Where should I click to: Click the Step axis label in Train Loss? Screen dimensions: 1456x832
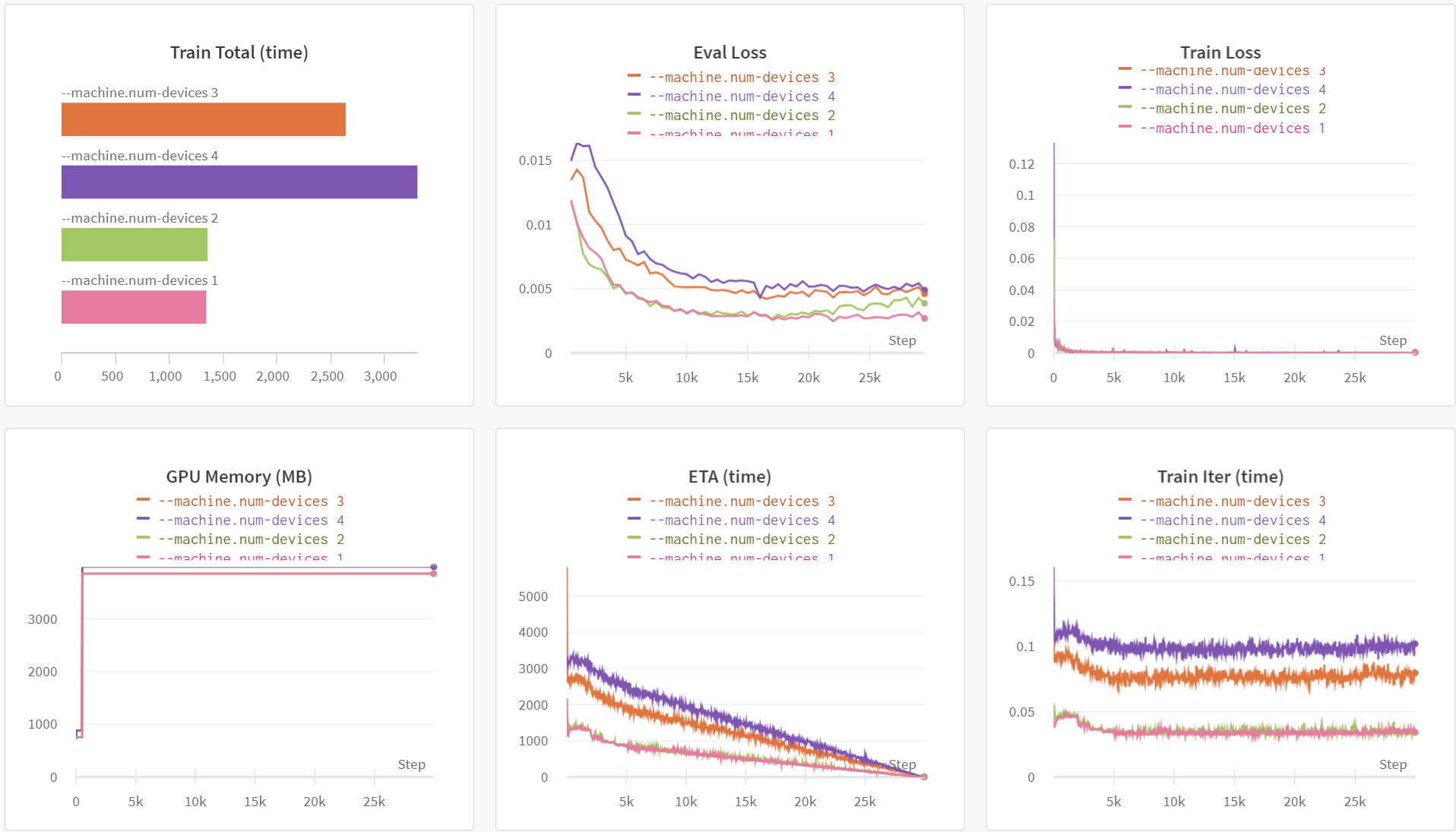coord(1393,340)
